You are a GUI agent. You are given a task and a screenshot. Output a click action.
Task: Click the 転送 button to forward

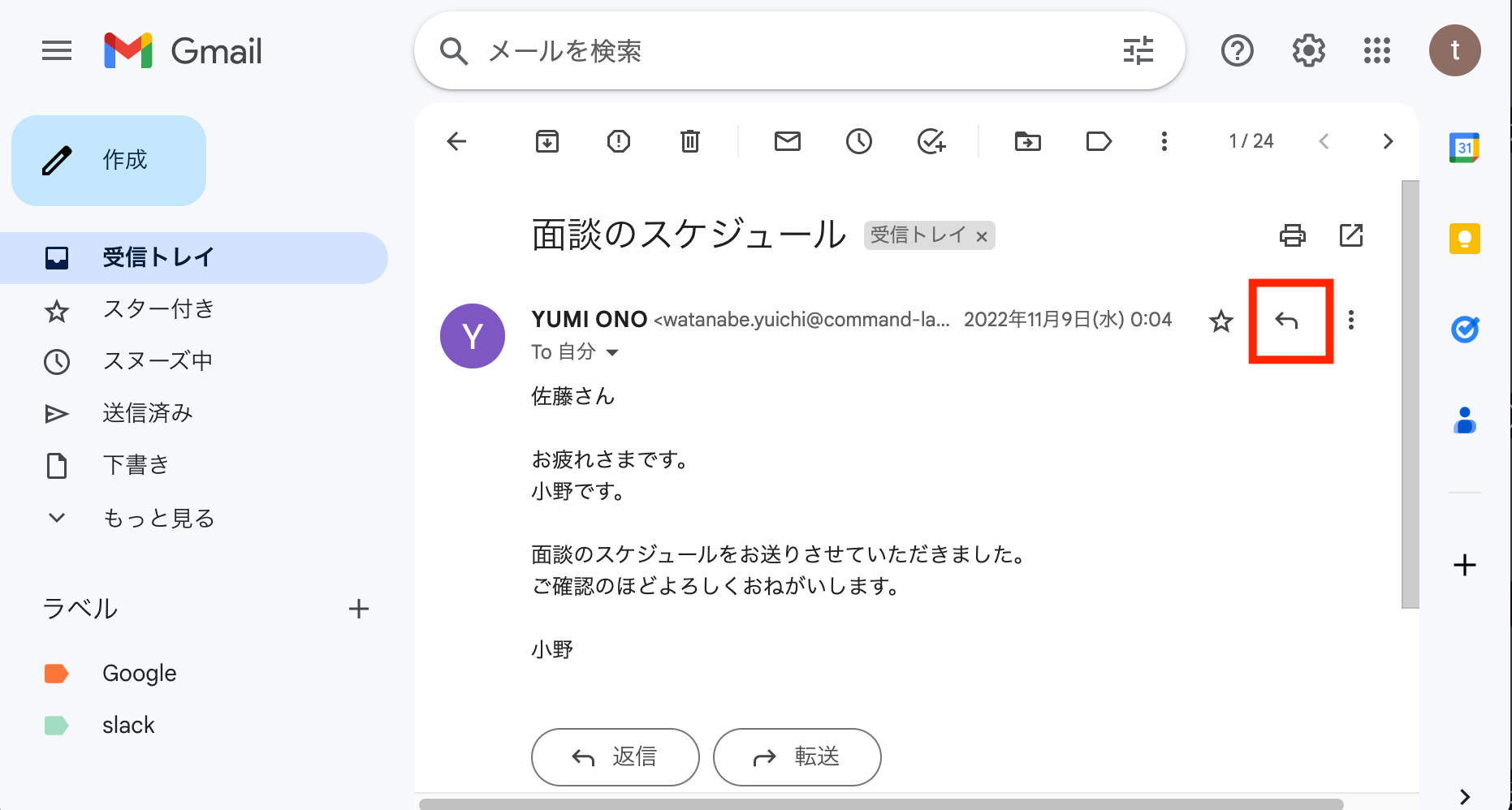(x=797, y=757)
